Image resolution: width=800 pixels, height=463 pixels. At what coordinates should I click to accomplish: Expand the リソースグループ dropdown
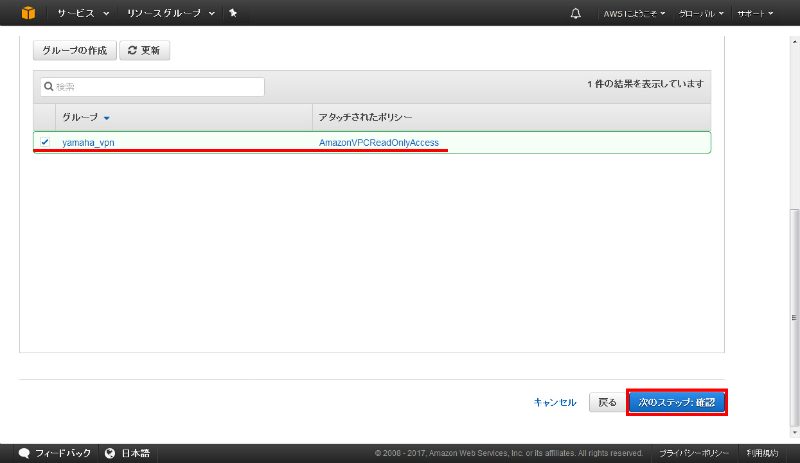[x=170, y=13]
